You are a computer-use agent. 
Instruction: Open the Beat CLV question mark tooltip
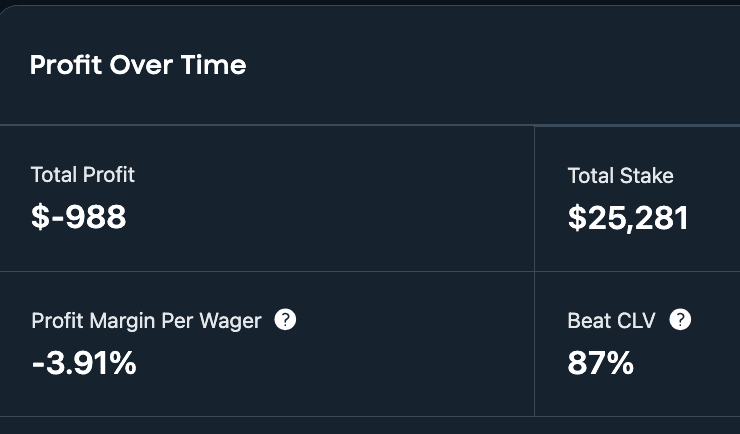(680, 320)
